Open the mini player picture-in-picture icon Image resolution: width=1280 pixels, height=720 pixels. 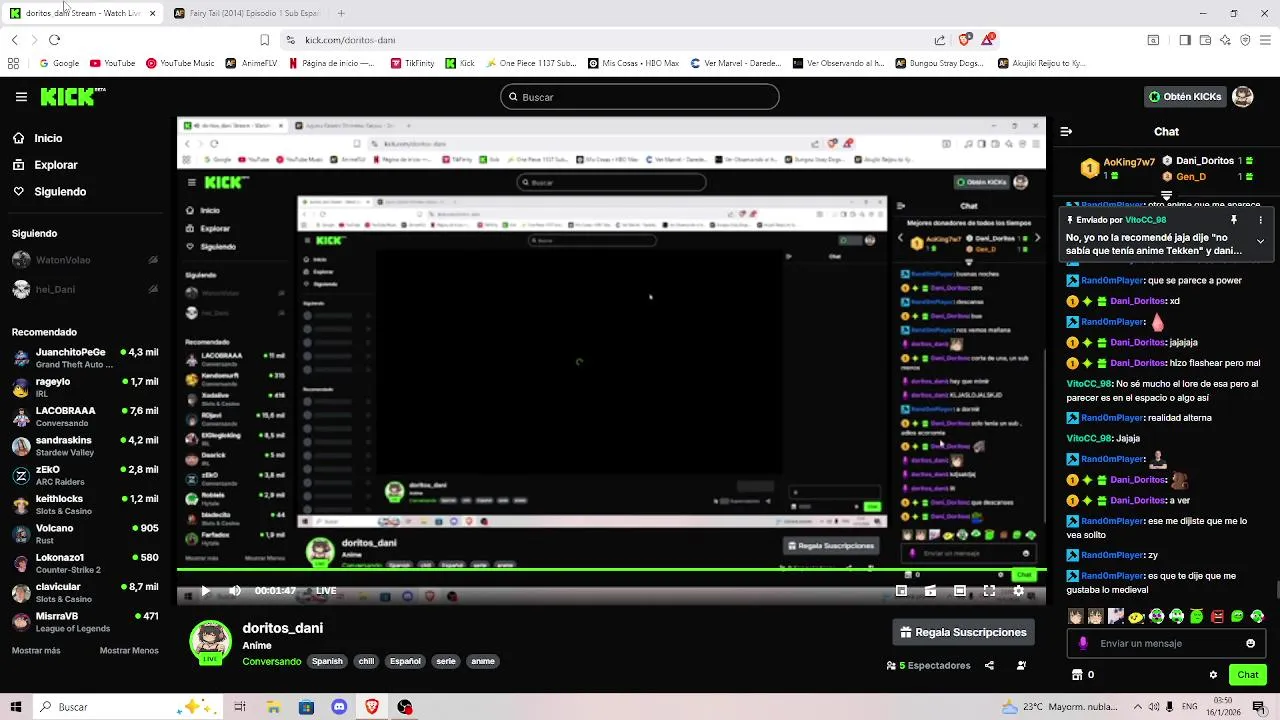[x=901, y=591]
